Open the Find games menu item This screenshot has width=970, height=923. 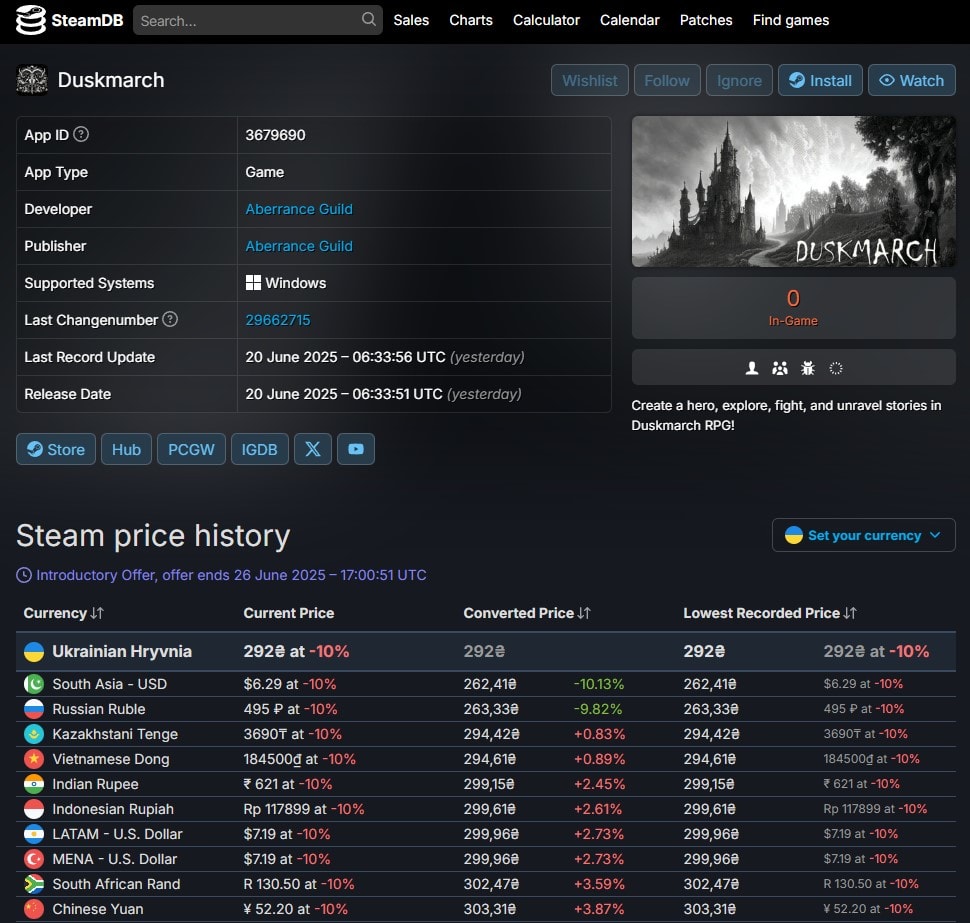click(x=791, y=20)
